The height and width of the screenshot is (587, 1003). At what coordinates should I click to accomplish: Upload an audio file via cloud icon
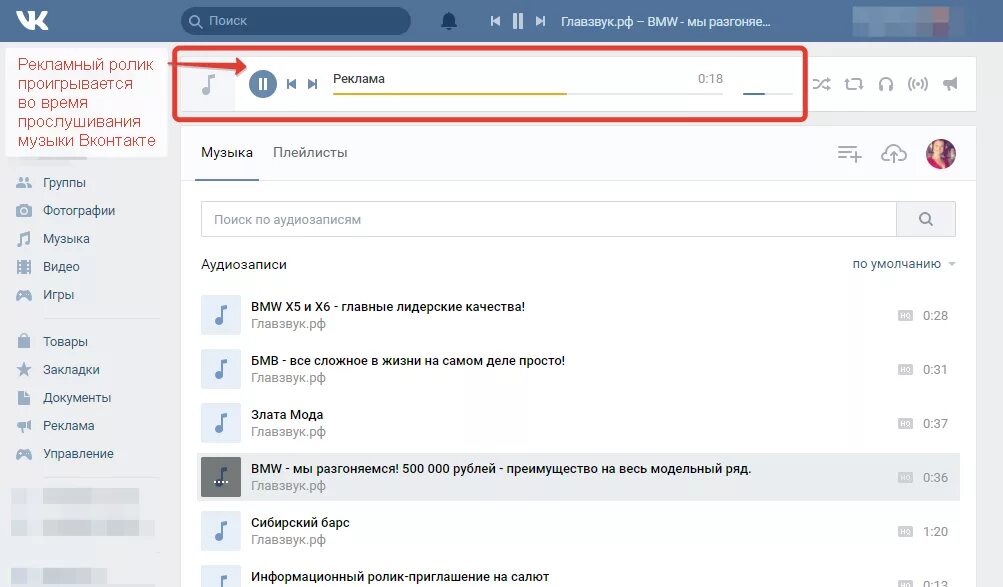pos(894,153)
